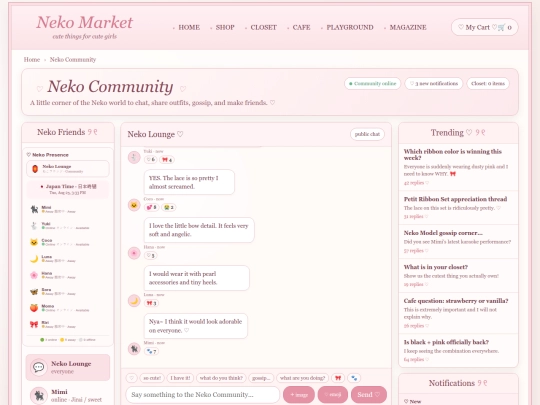The image size is (540, 405).
Task: Click Sora's butterfly avatar in Neko Presence
Action: [x=34, y=292]
